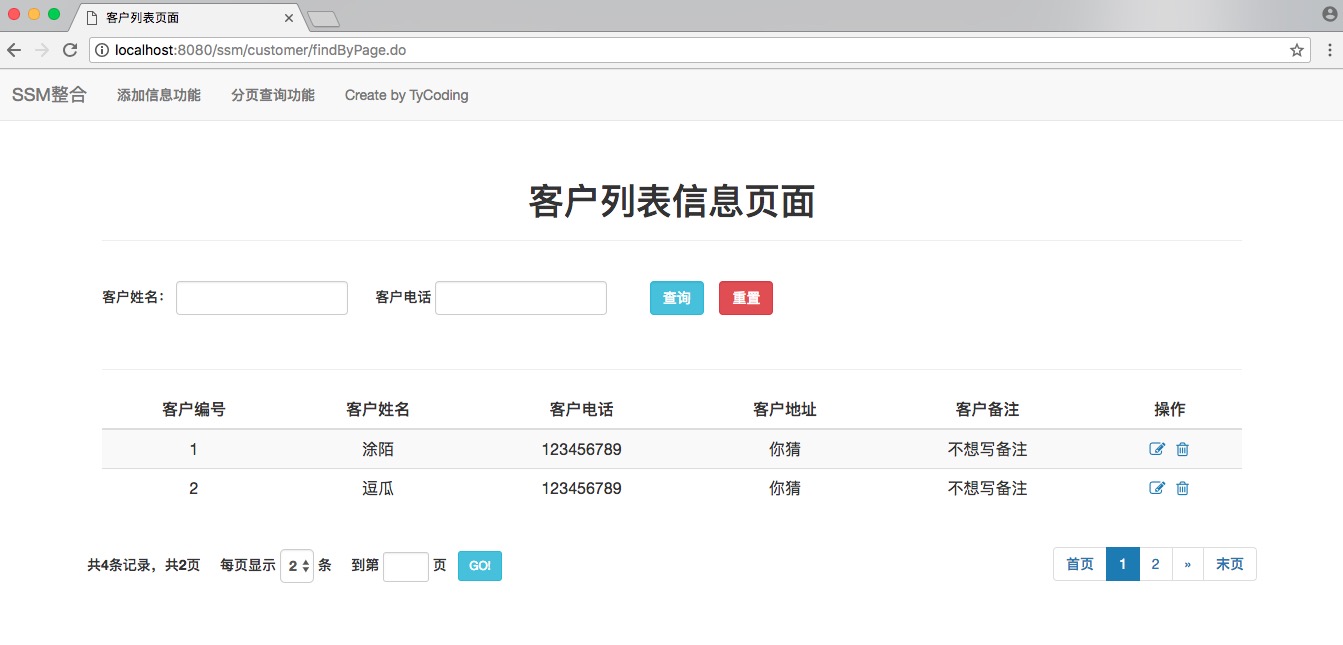
Task: Bookmark this page with the star icon
Action: 1296,50
